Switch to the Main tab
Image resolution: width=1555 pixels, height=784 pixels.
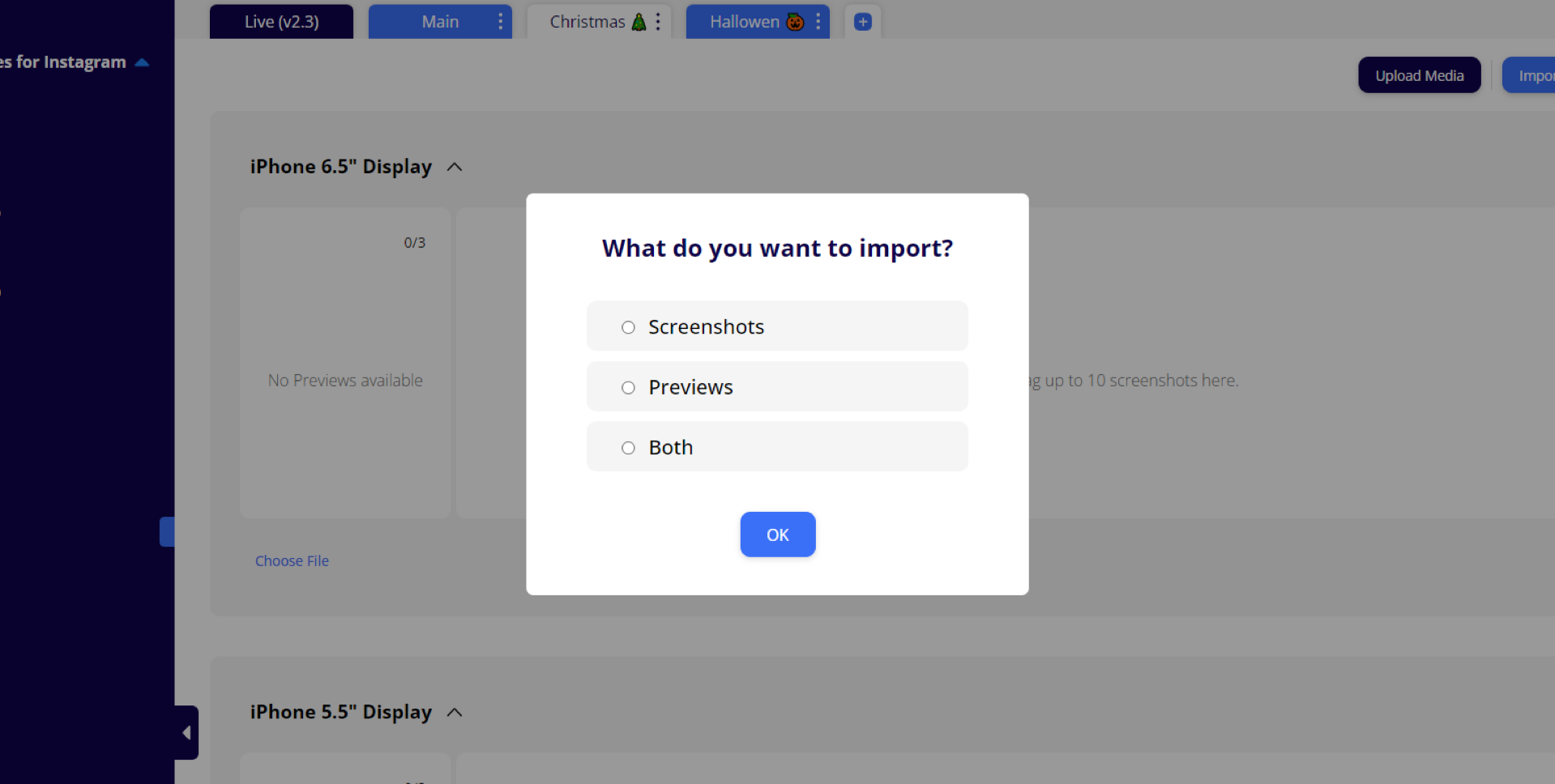[439, 22]
